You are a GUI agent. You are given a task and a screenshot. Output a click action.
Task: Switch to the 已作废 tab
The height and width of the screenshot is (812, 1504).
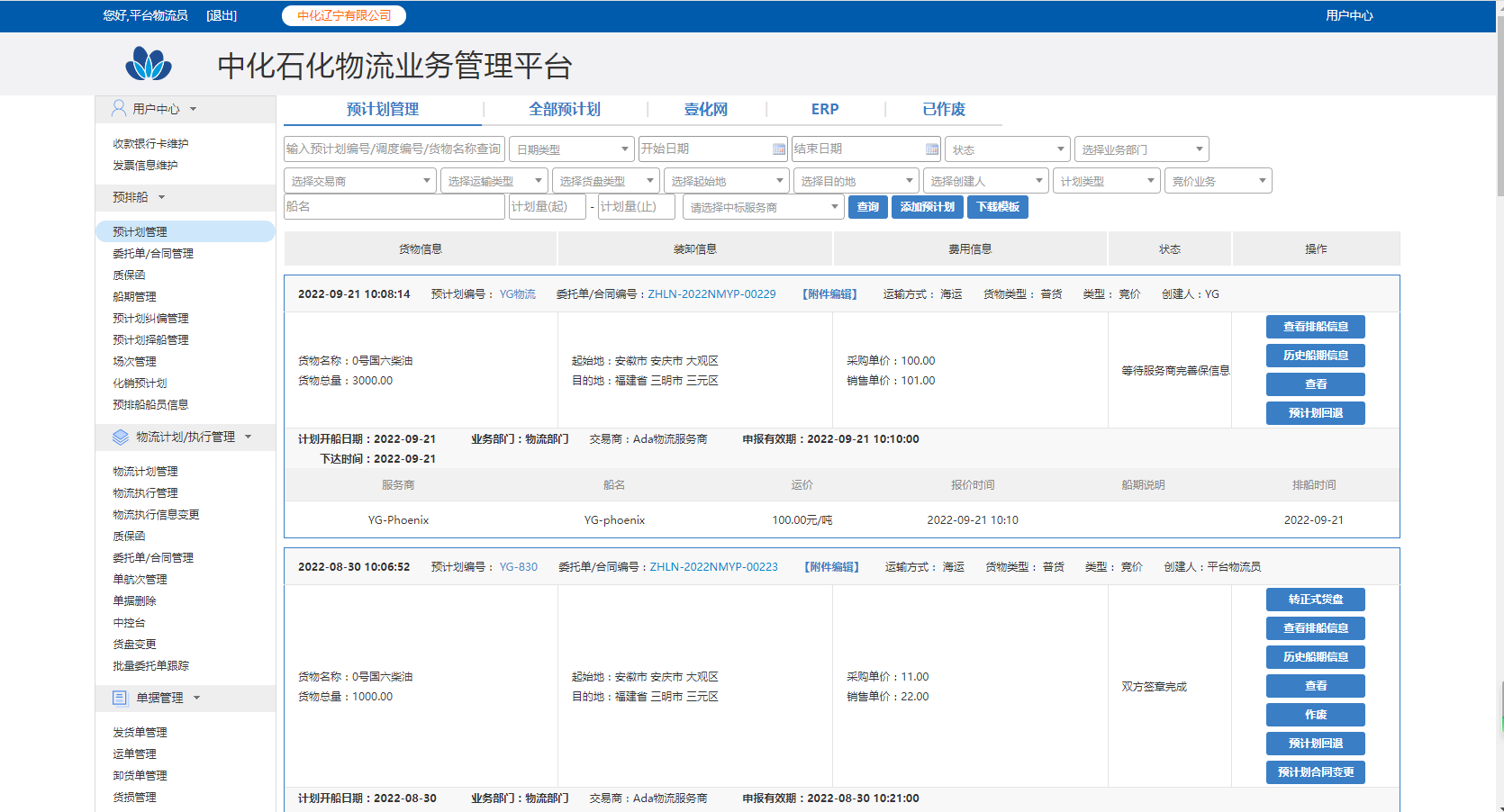click(944, 109)
